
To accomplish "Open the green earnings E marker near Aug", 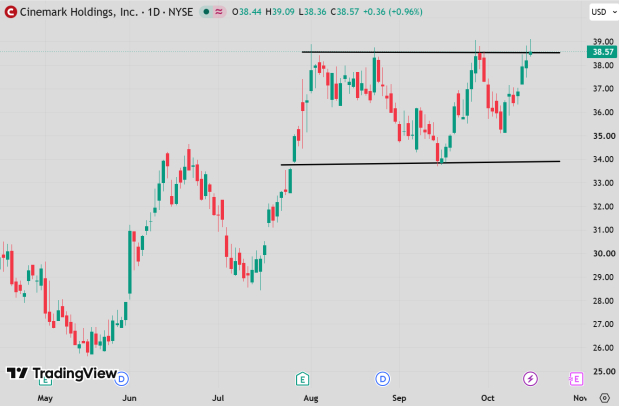I will tap(302, 379).
